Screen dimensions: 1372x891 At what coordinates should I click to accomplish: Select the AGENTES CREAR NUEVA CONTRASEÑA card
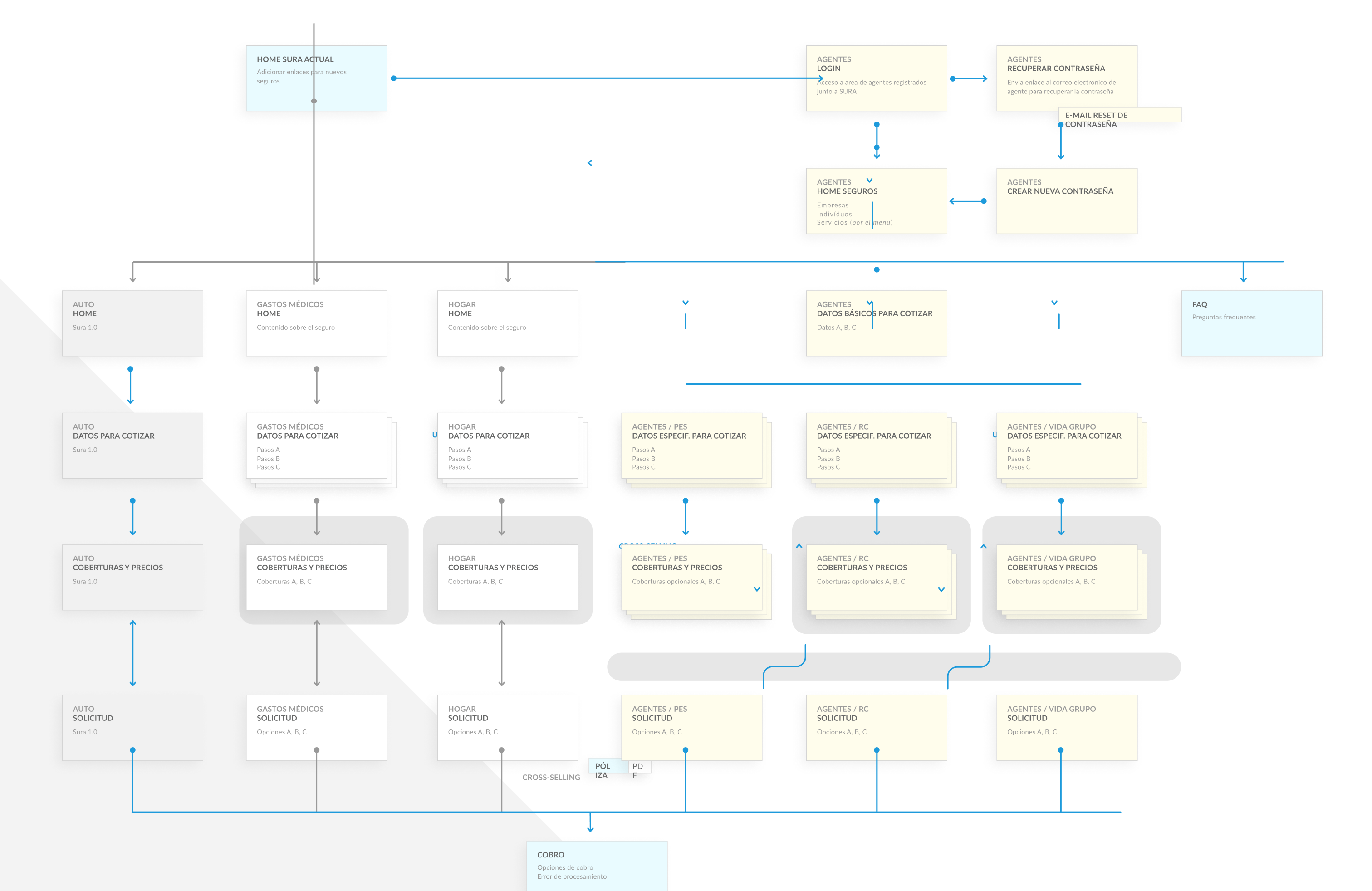pyautogui.click(x=1067, y=201)
